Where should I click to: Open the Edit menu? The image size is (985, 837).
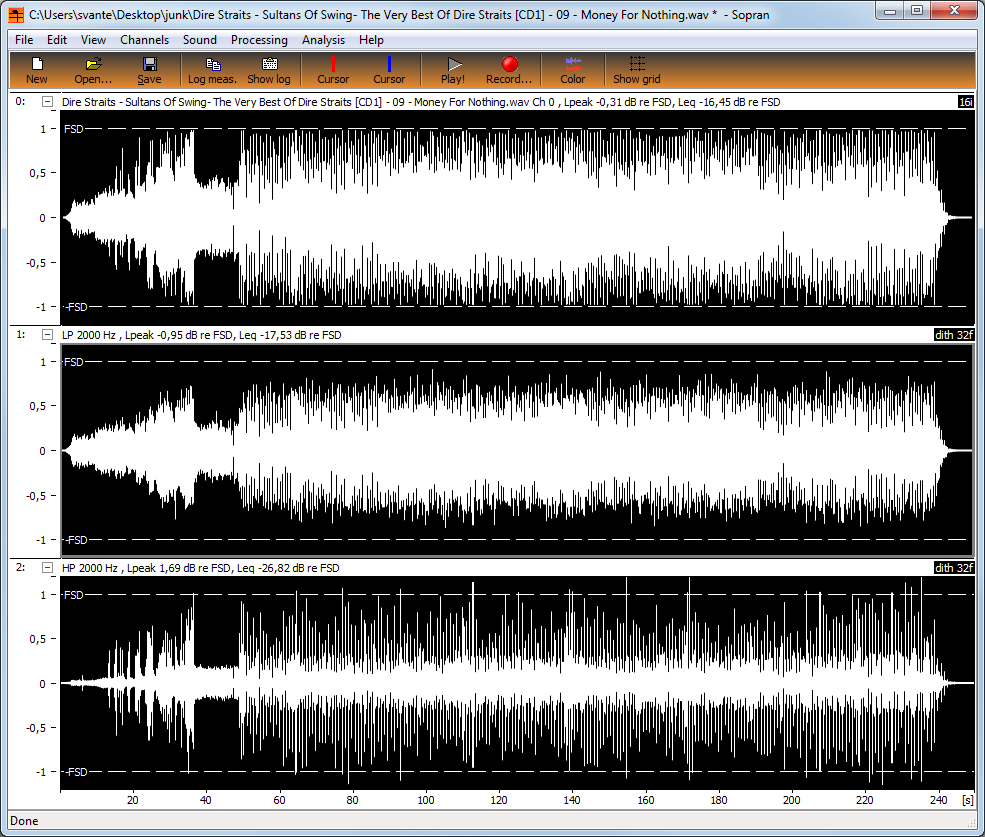click(x=57, y=40)
